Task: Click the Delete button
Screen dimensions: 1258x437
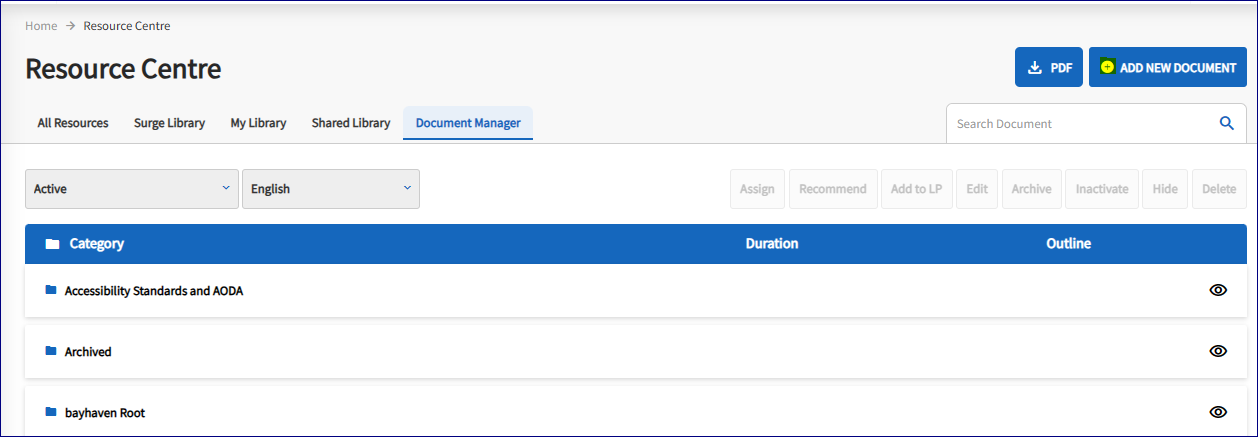Action: pyautogui.click(x=1219, y=189)
